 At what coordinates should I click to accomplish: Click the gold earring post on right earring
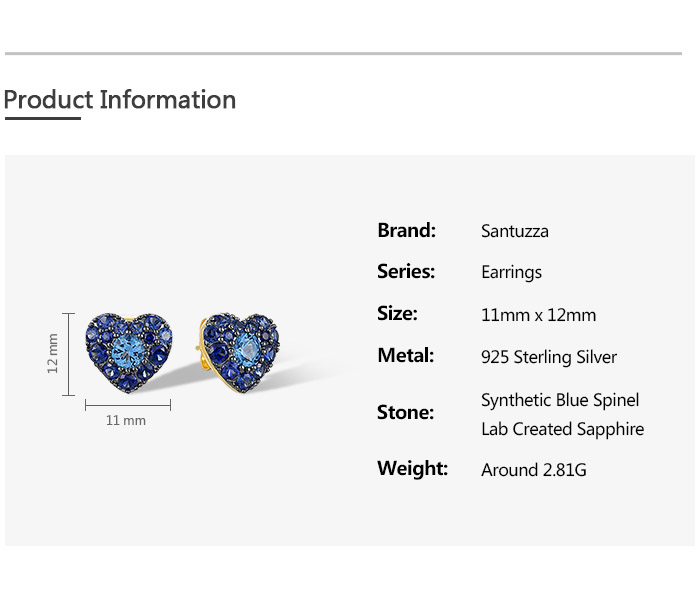202,347
